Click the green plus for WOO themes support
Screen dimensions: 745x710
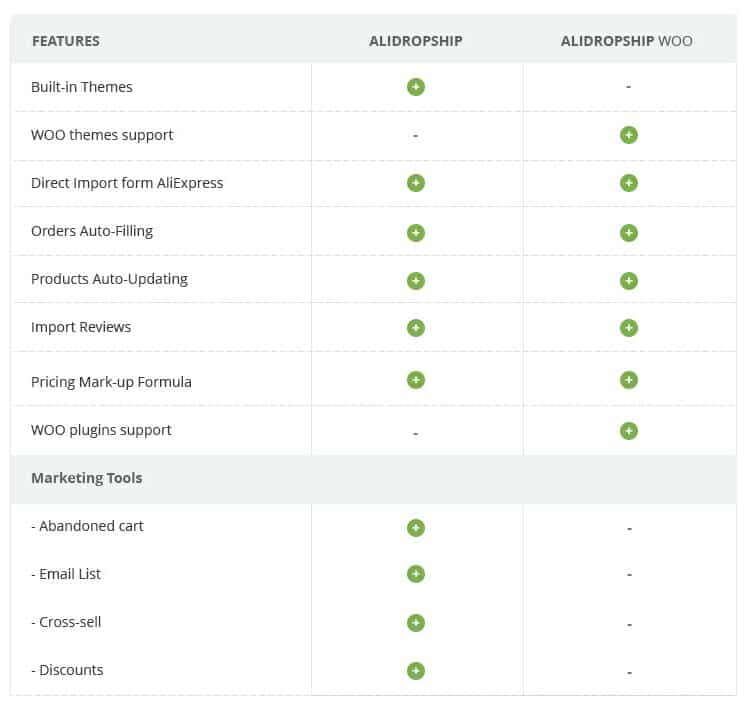[x=629, y=135]
